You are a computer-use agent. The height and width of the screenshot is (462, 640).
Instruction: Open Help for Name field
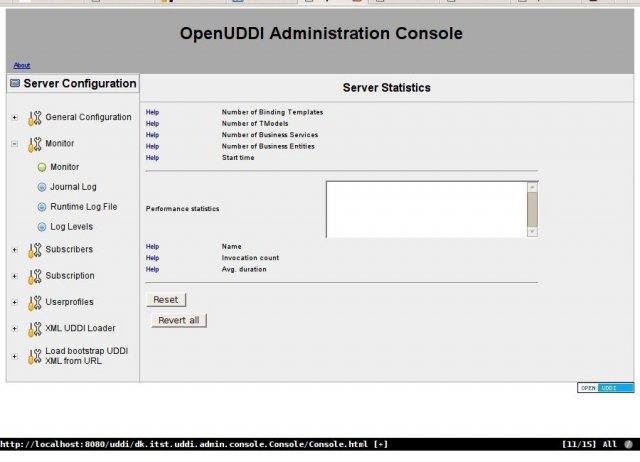(x=152, y=247)
